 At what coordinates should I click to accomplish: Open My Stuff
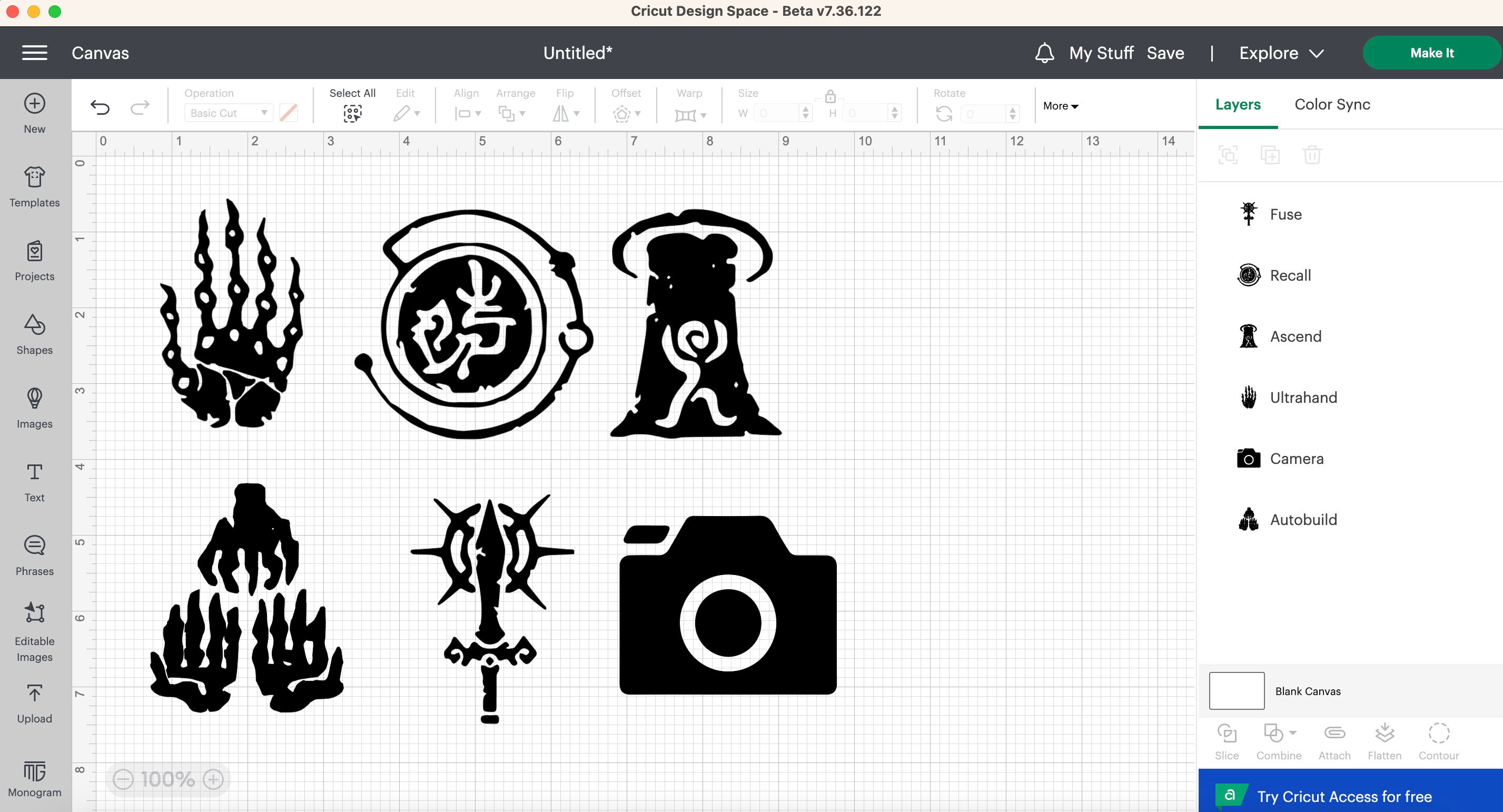(1101, 53)
